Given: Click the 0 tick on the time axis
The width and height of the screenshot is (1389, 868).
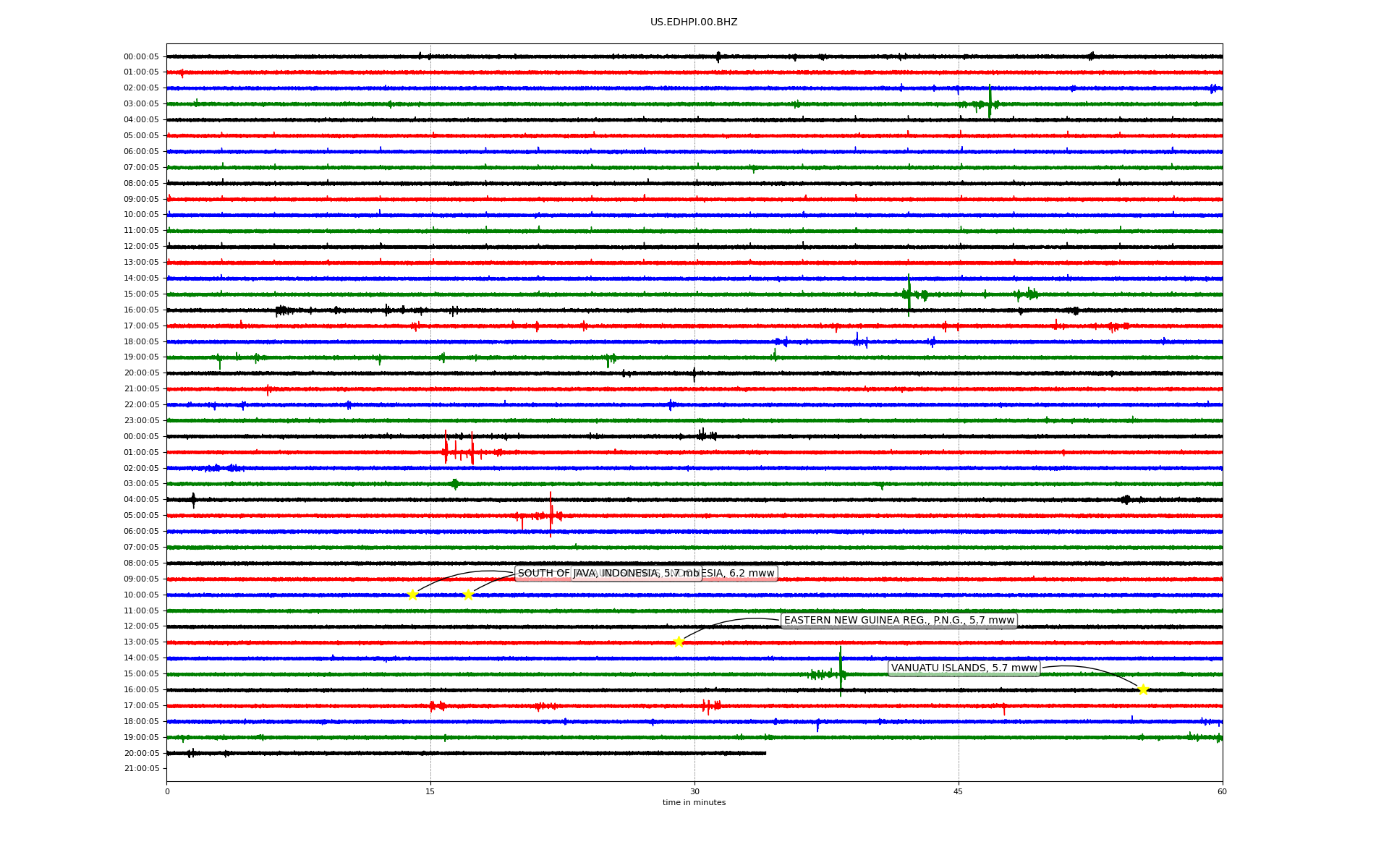Looking at the screenshot, I should [167, 791].
